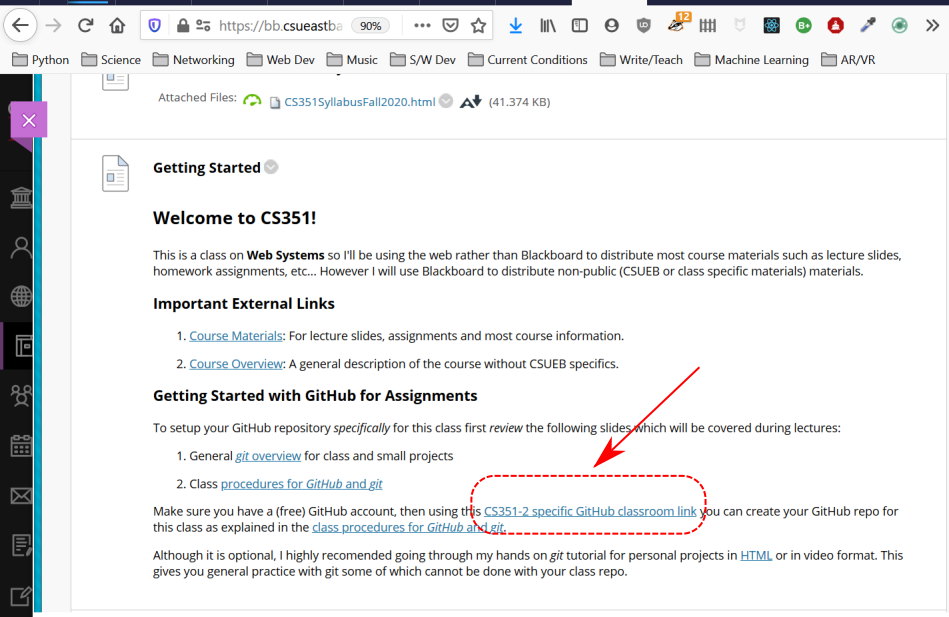Image resolution: width=949 pixels, height=617 pixels.
Task: Open the meatball menu of three dots
Action: [421, 25]
